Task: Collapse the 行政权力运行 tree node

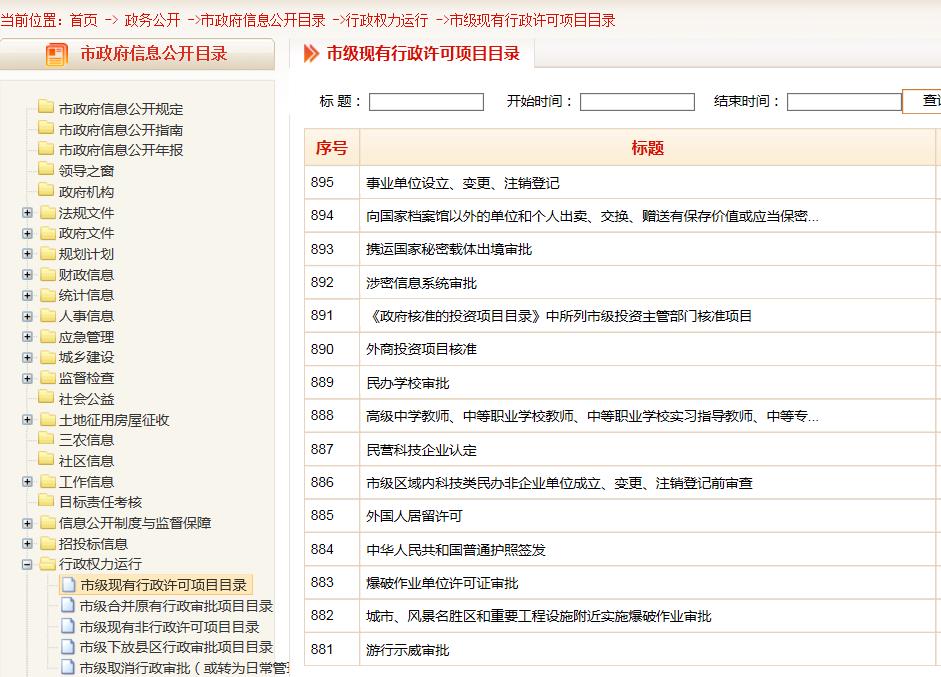Action: (x=27, y=564)
